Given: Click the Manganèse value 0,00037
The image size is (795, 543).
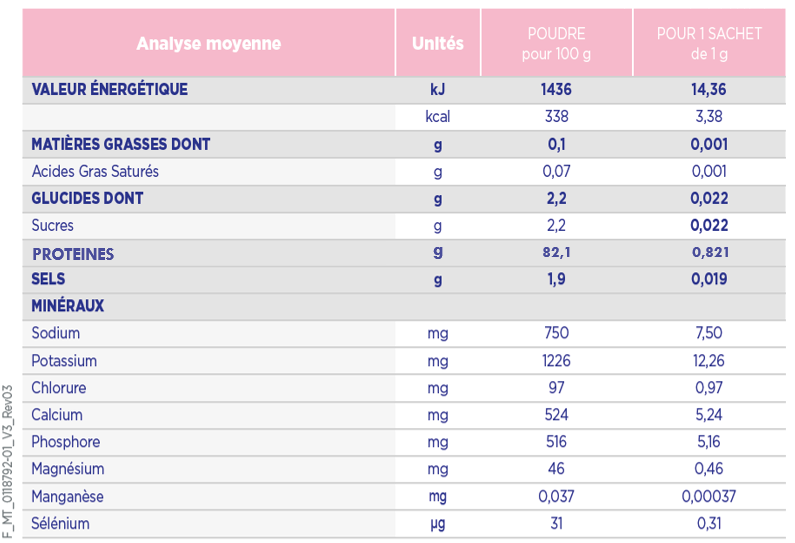Looking at the screenshot, I should tap(708, 496).
